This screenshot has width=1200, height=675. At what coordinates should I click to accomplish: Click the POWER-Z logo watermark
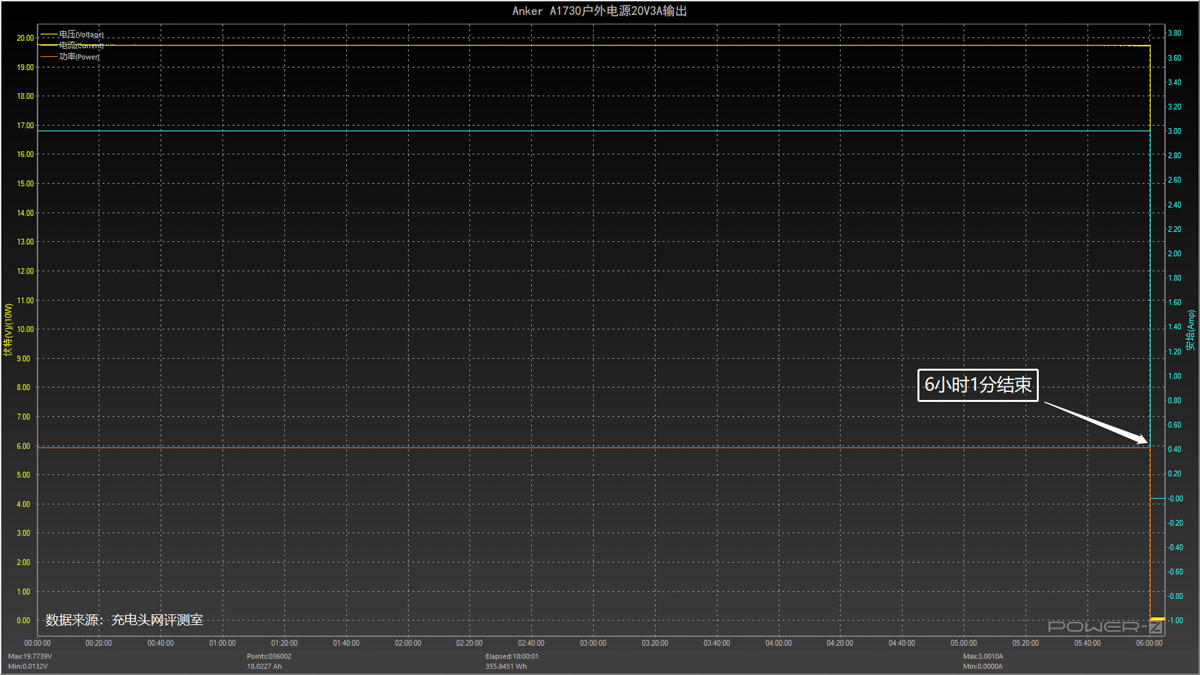click(x=1105, y=627)
